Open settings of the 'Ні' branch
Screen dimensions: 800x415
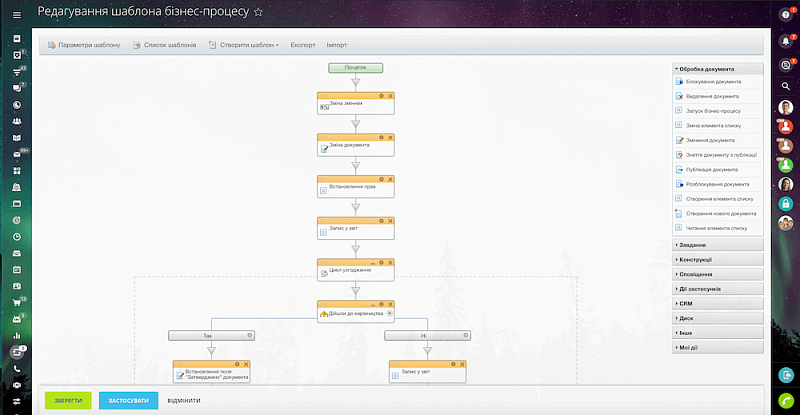[x=466, y=336]
